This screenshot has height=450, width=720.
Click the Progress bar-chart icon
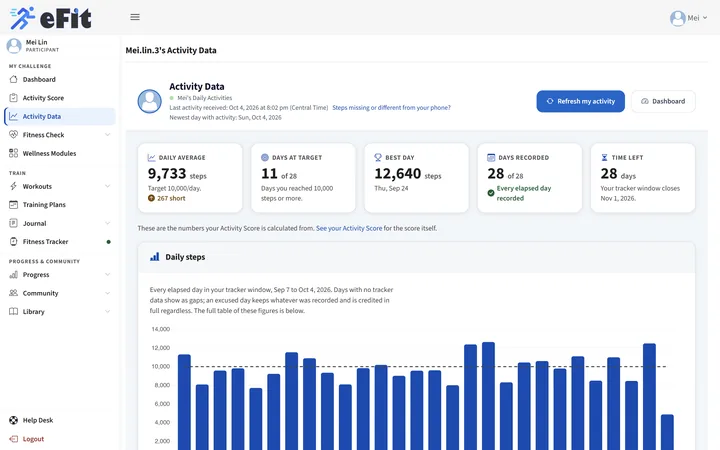click(x=13, y=275)
